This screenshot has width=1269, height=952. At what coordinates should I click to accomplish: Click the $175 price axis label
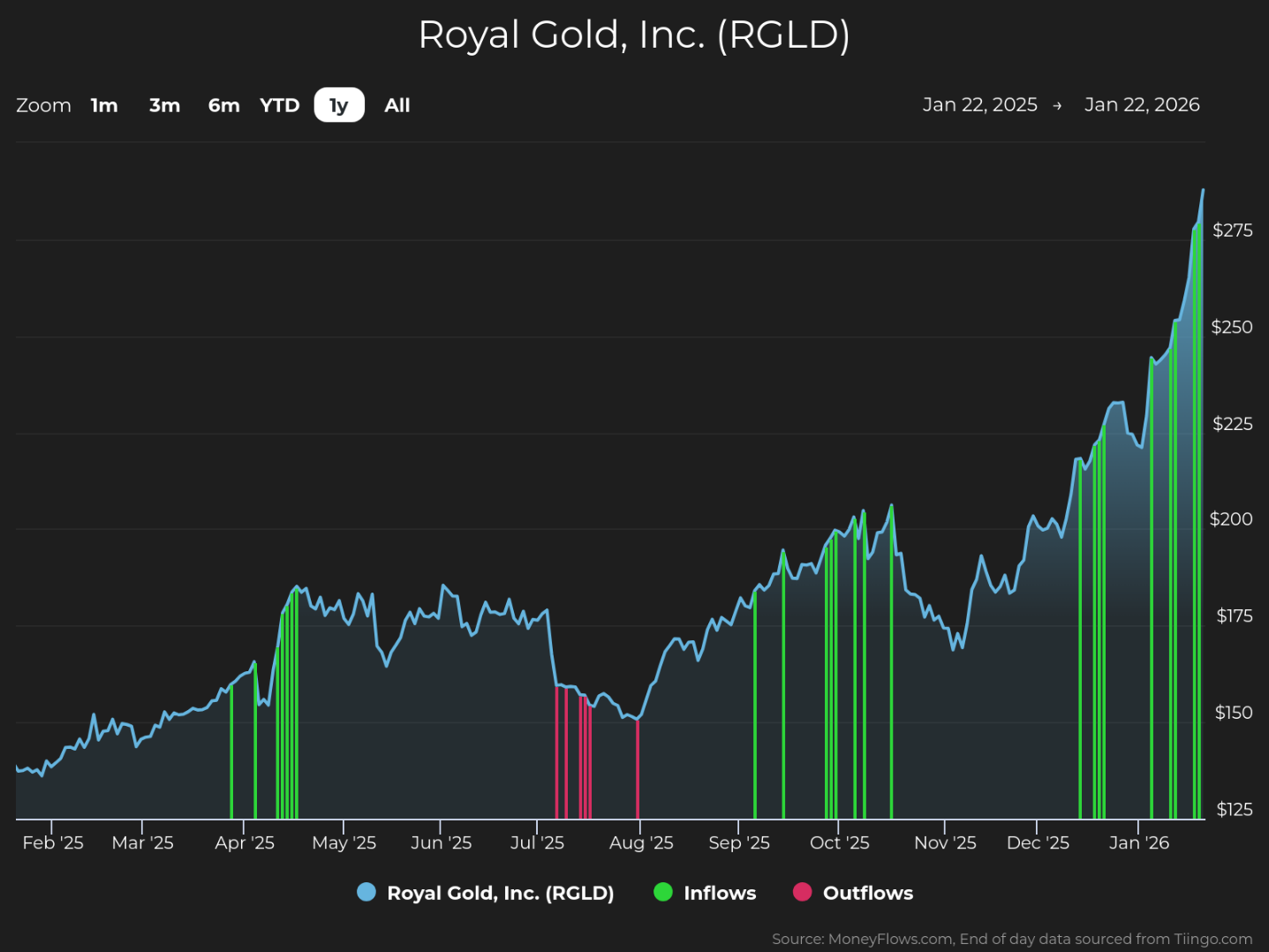1235,616
